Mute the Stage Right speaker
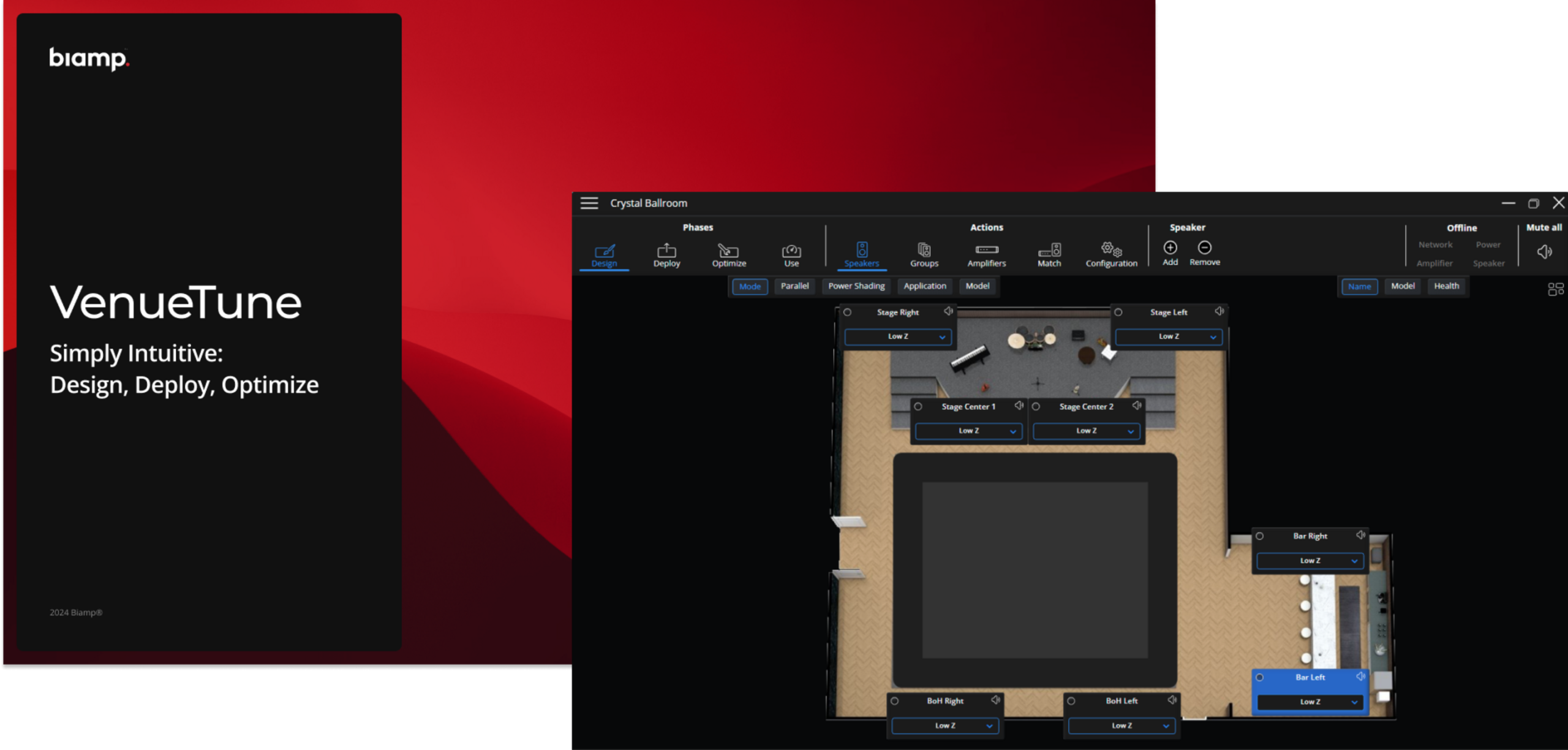1568x750 pixels. (x=949, y=311)
